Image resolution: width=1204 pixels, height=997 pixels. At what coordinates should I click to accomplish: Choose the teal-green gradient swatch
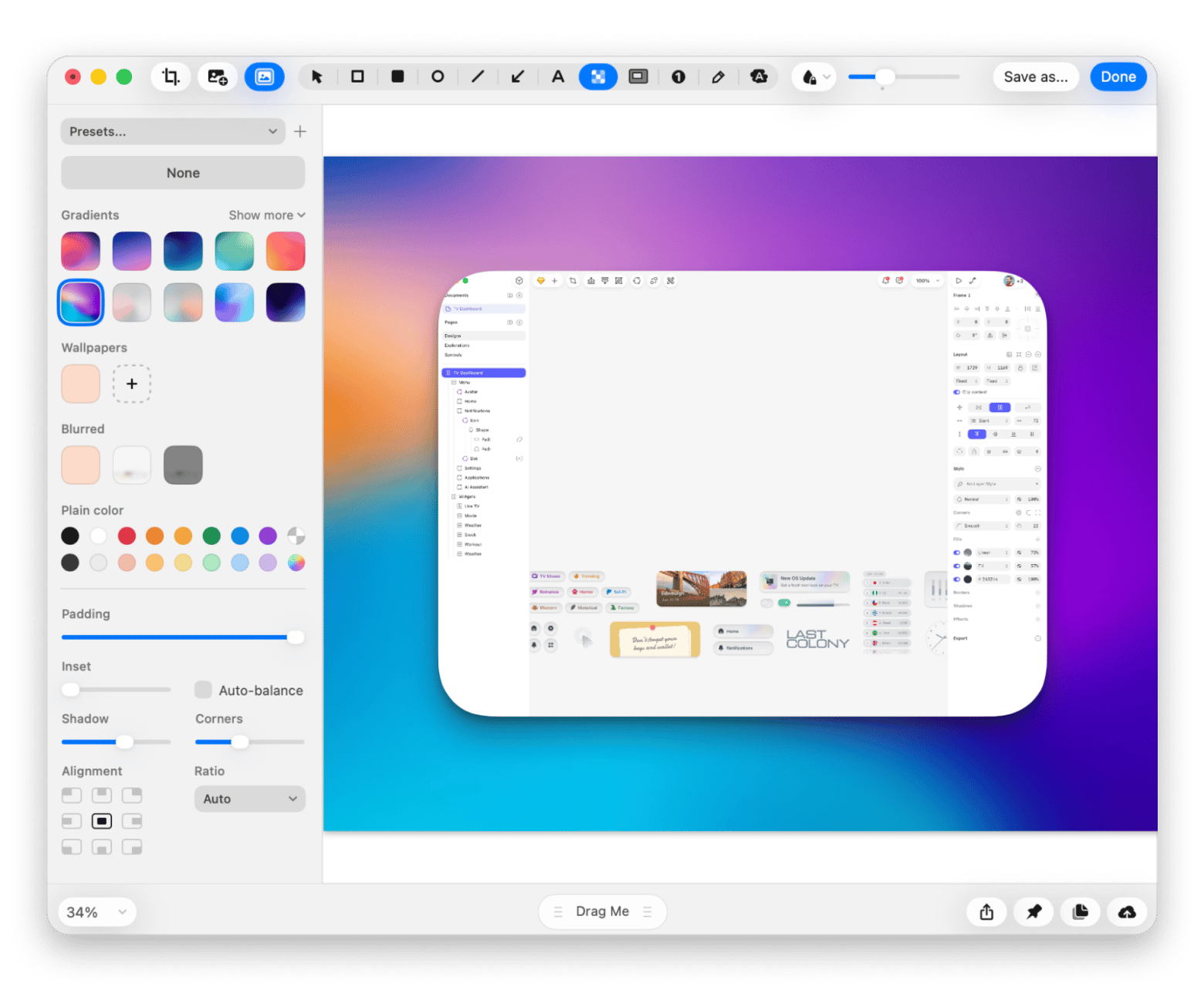pos(234,251)
